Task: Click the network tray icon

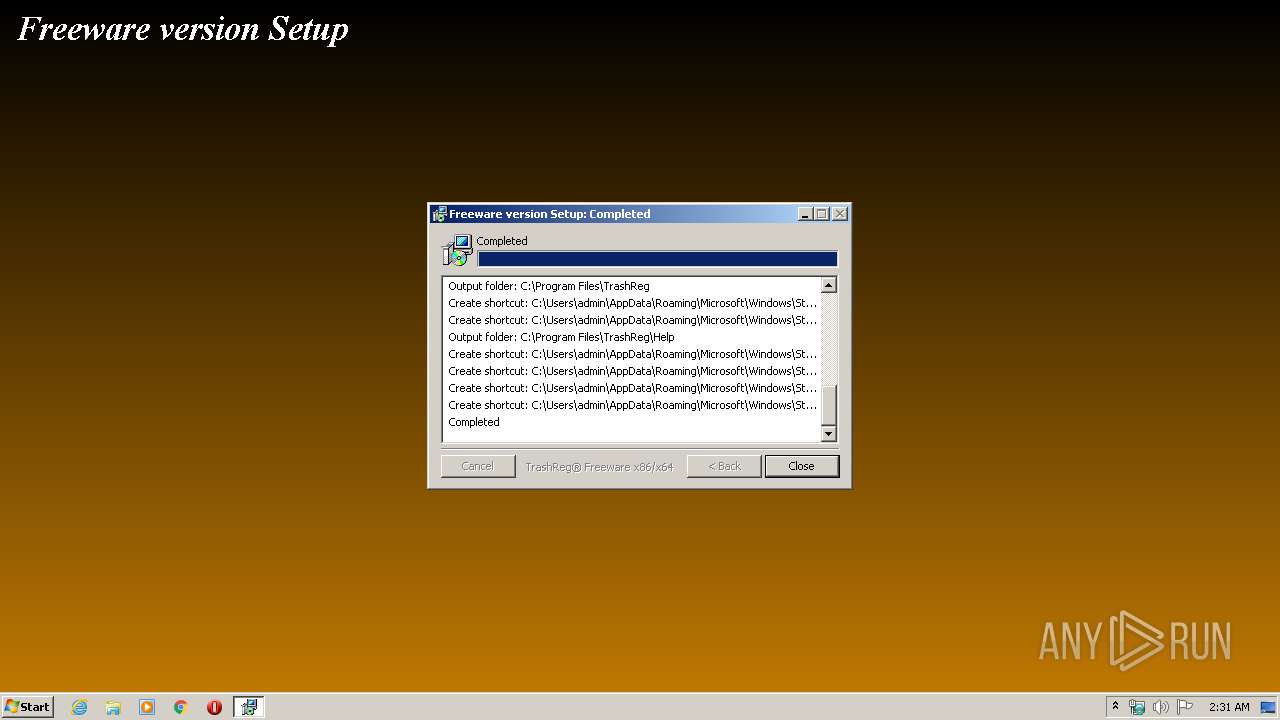Action: (1137, 707)
